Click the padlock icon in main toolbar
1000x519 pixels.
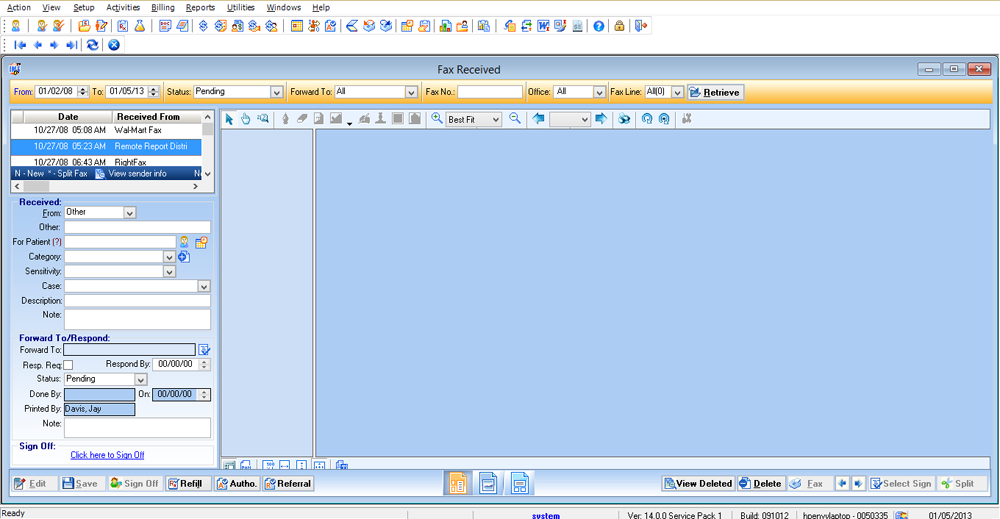pos(620,26)
